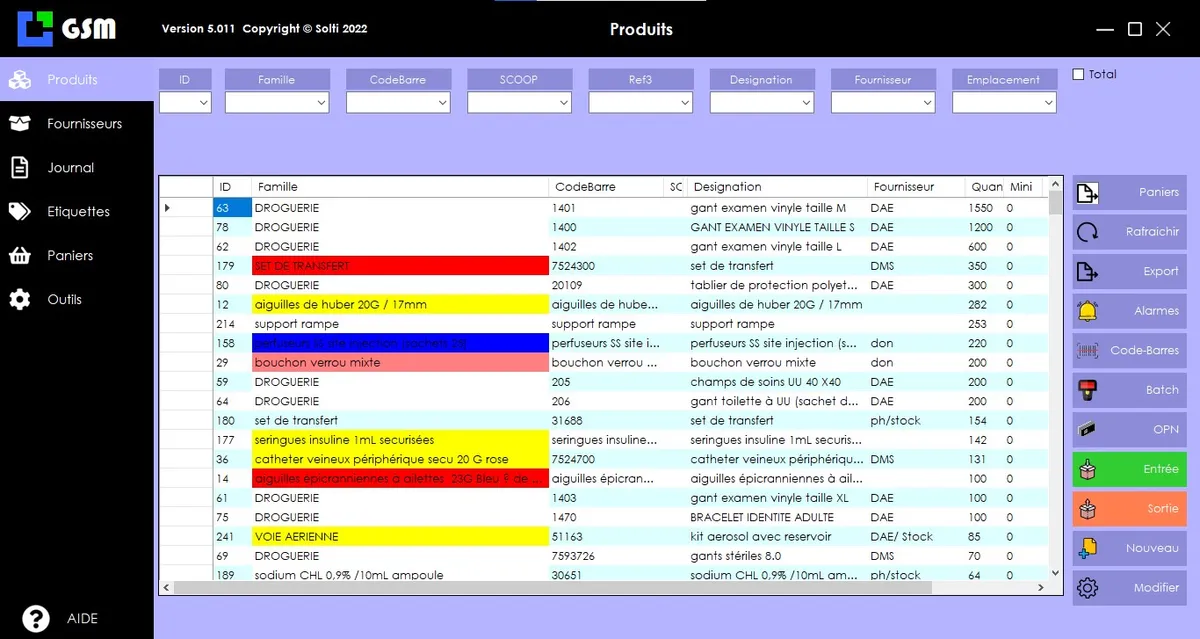Screen dimensions: 1200x639
Task: Click the AIDE question mark icon
Action: 36,618
